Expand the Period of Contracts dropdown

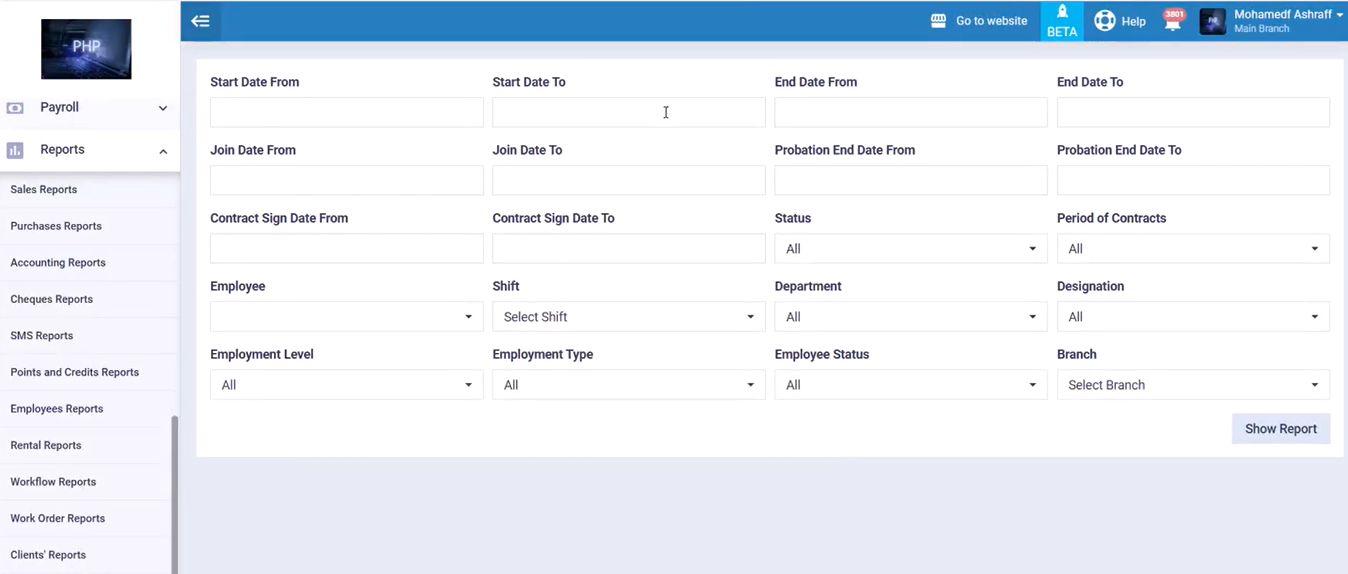[x=1192, y=249]
